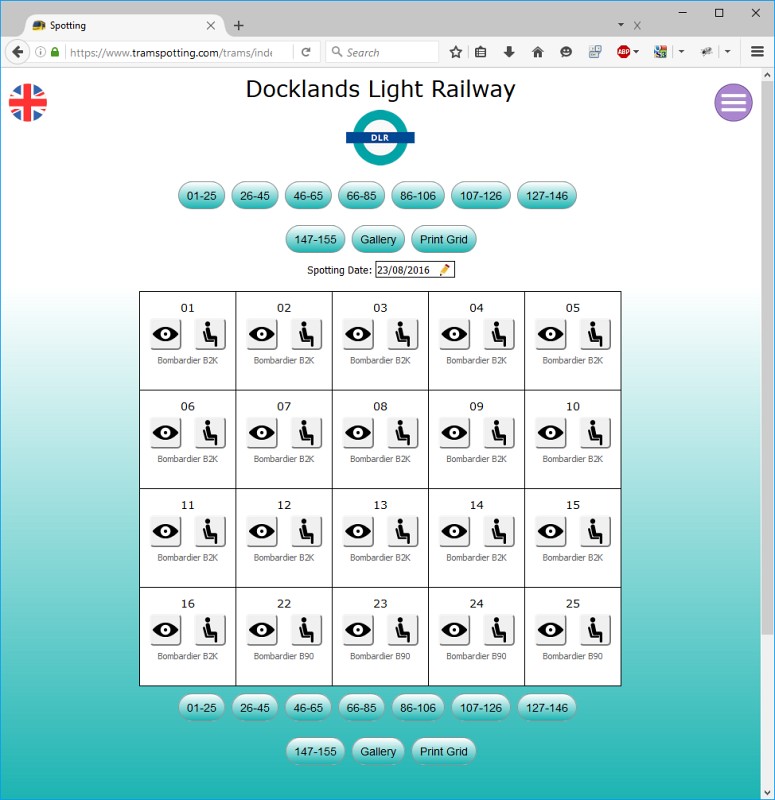
Task: Open the purple hamburger site menu
Action: click(733, 103)
